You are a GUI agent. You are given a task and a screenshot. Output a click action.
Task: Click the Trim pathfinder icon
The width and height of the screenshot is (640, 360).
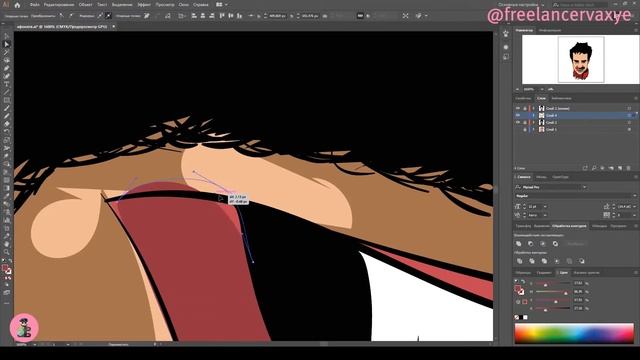(x=532, y=261)
